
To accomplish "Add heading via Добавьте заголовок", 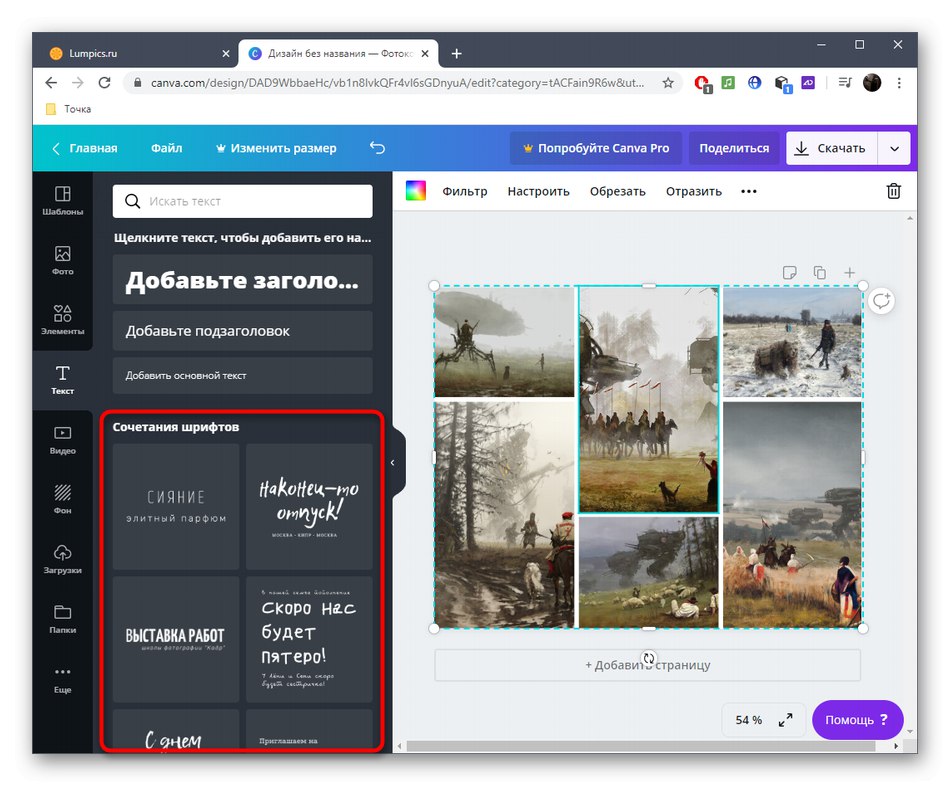I will click(x=242, y=279).
